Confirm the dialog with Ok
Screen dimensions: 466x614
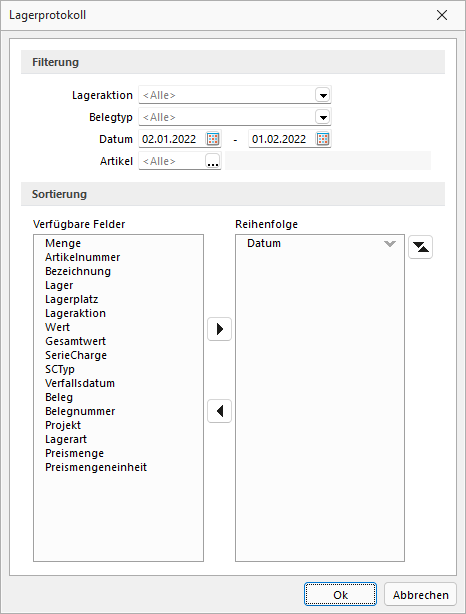340,595
